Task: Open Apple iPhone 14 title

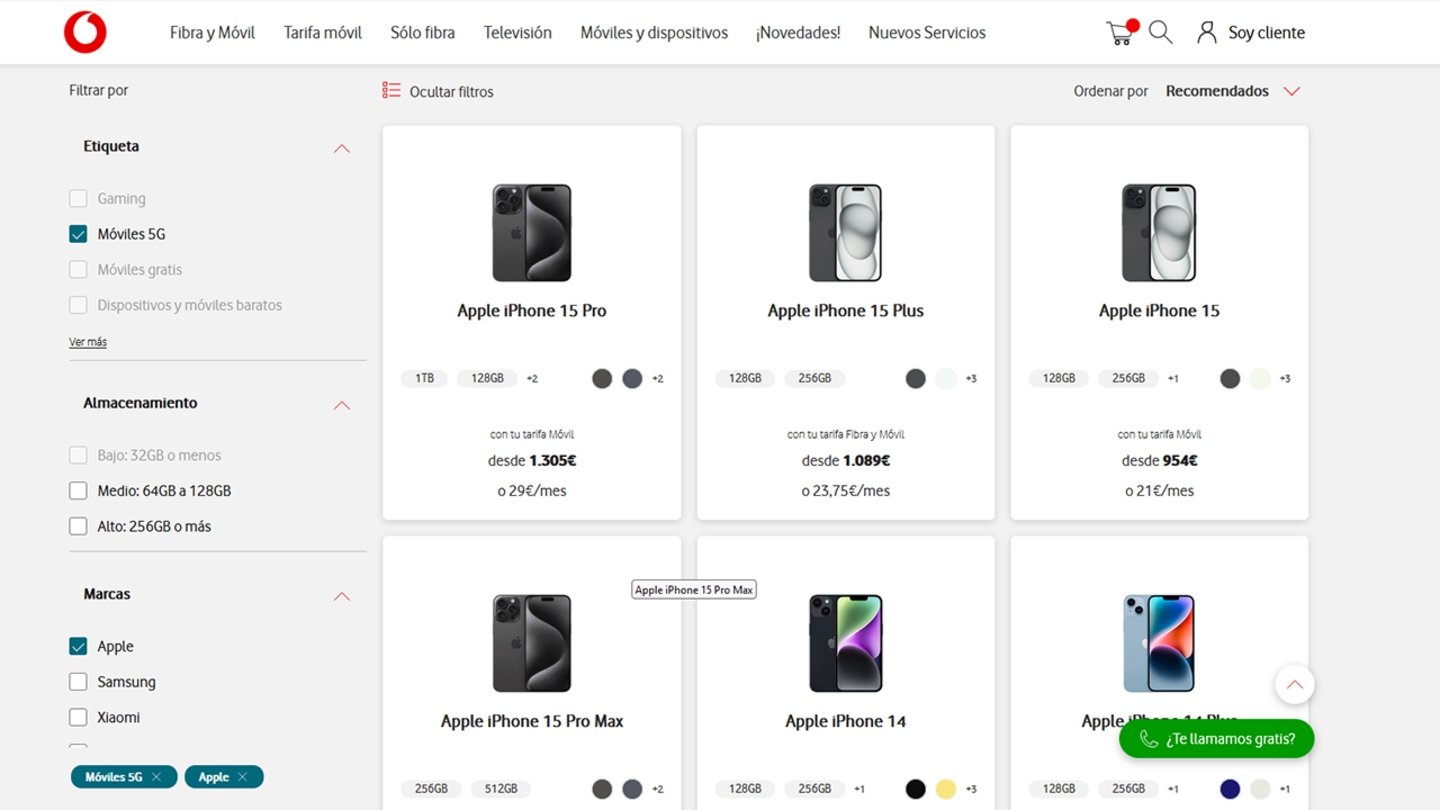Action: point(846,721)
